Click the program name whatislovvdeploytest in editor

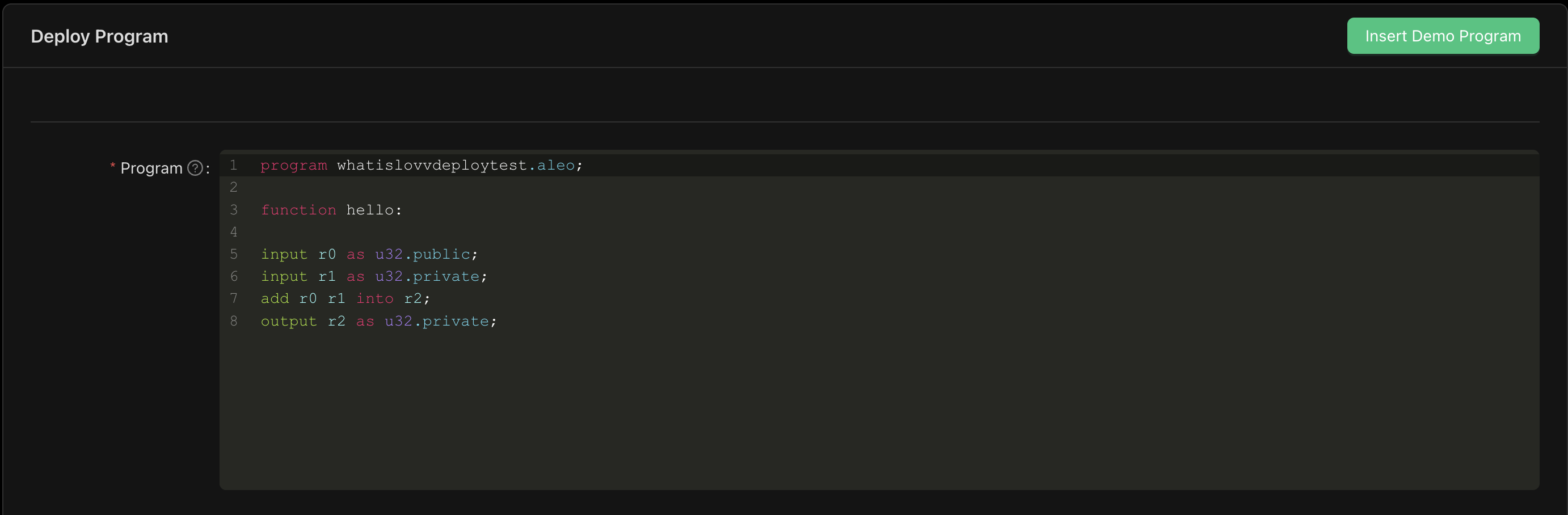(432, 166)
